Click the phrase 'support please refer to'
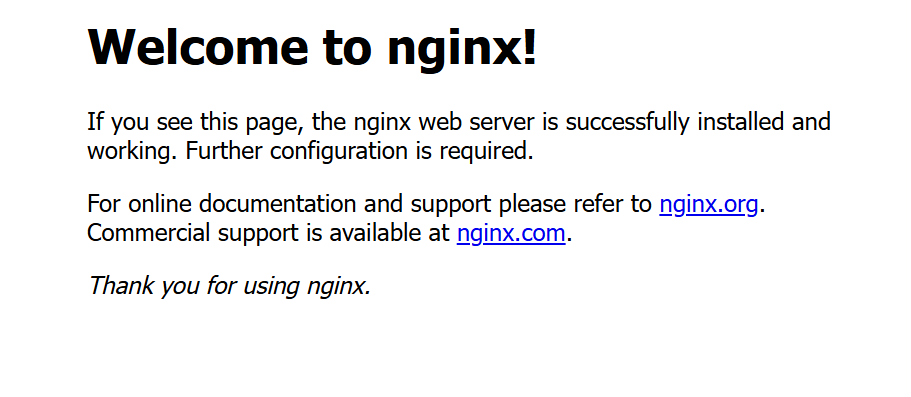 pos(531,205)
